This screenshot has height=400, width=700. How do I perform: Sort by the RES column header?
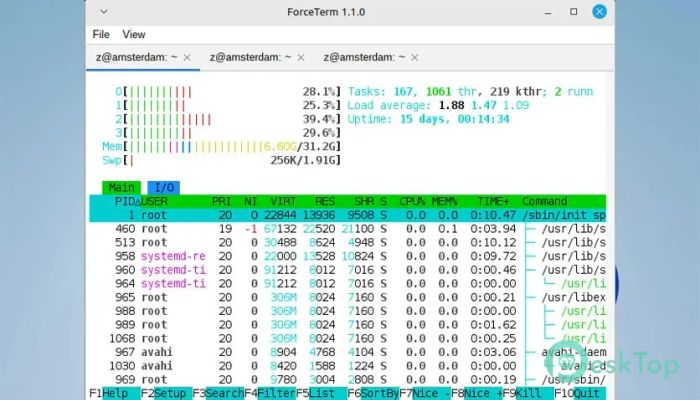click(x=325, y=201)
